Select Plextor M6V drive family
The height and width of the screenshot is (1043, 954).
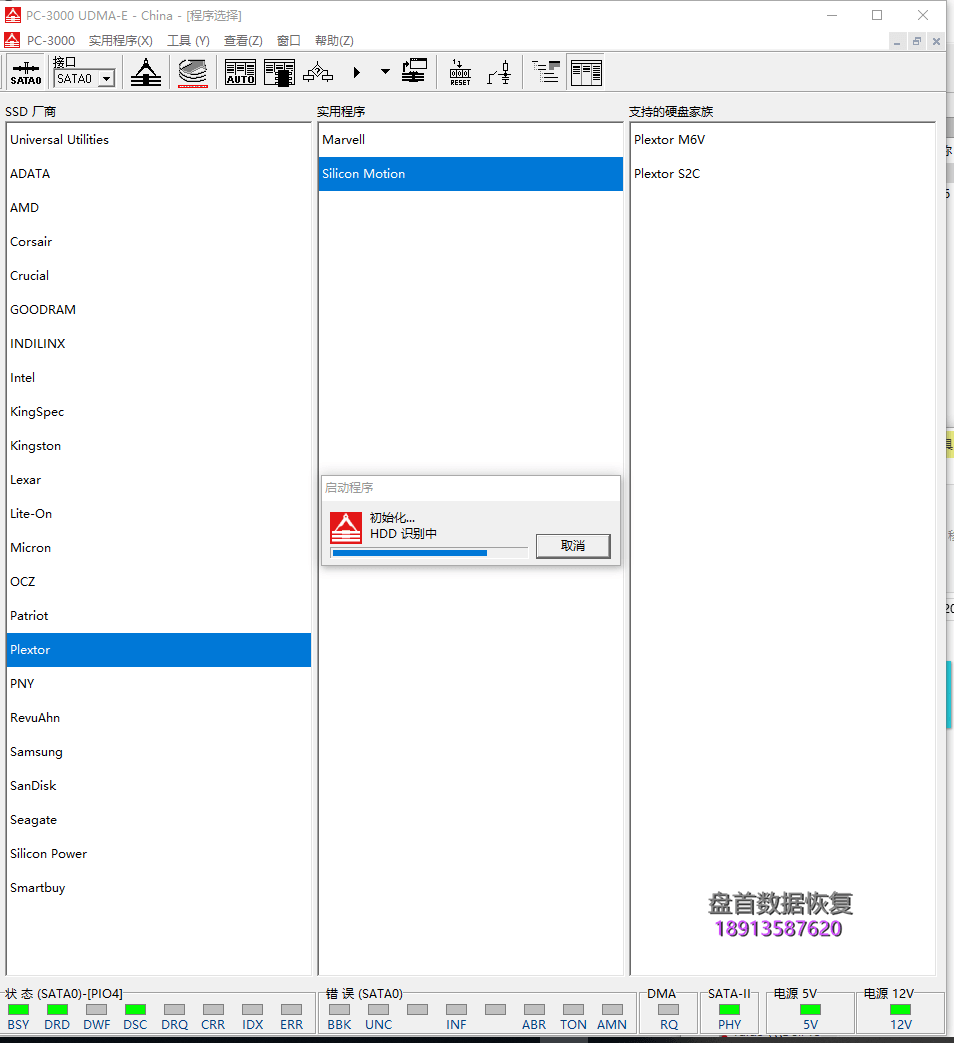pos(782,140)
